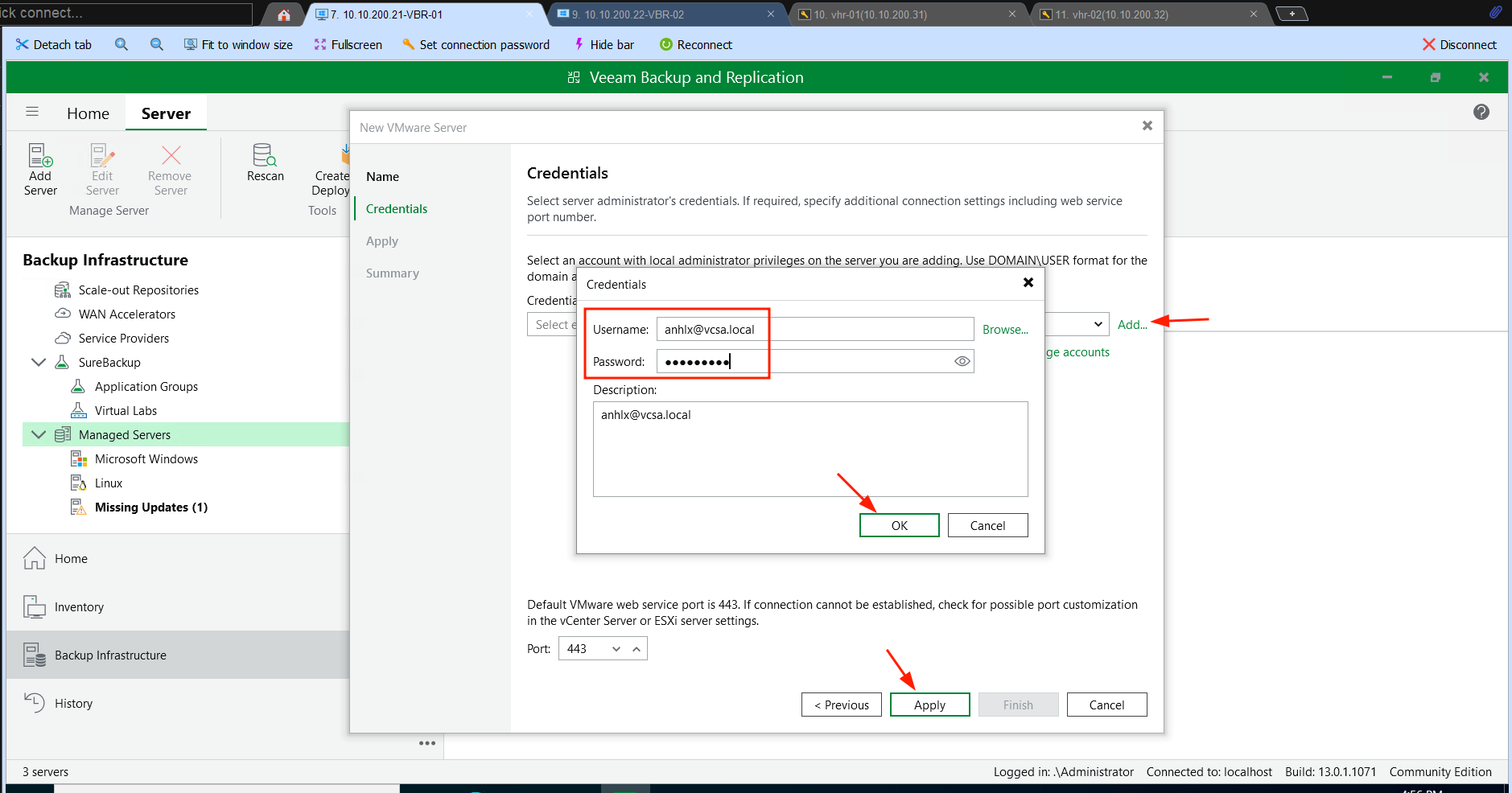
Task: Go back with the Previous button
Action: (841, 705)
